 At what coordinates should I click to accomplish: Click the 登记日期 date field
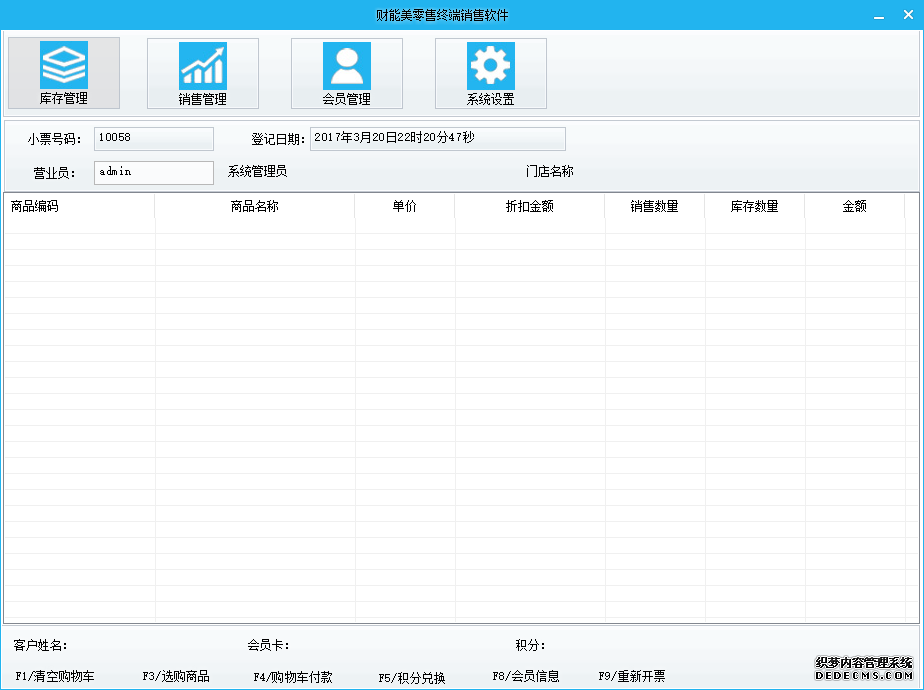[437, 138]
